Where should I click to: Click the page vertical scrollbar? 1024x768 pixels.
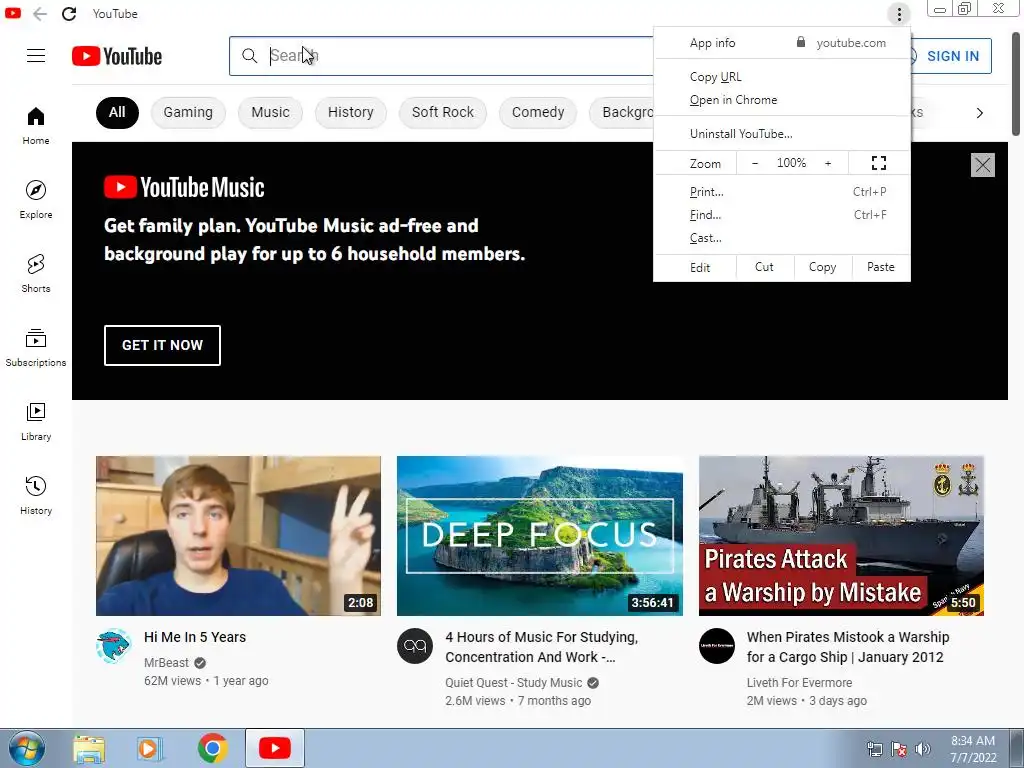tap(1016, 84)
